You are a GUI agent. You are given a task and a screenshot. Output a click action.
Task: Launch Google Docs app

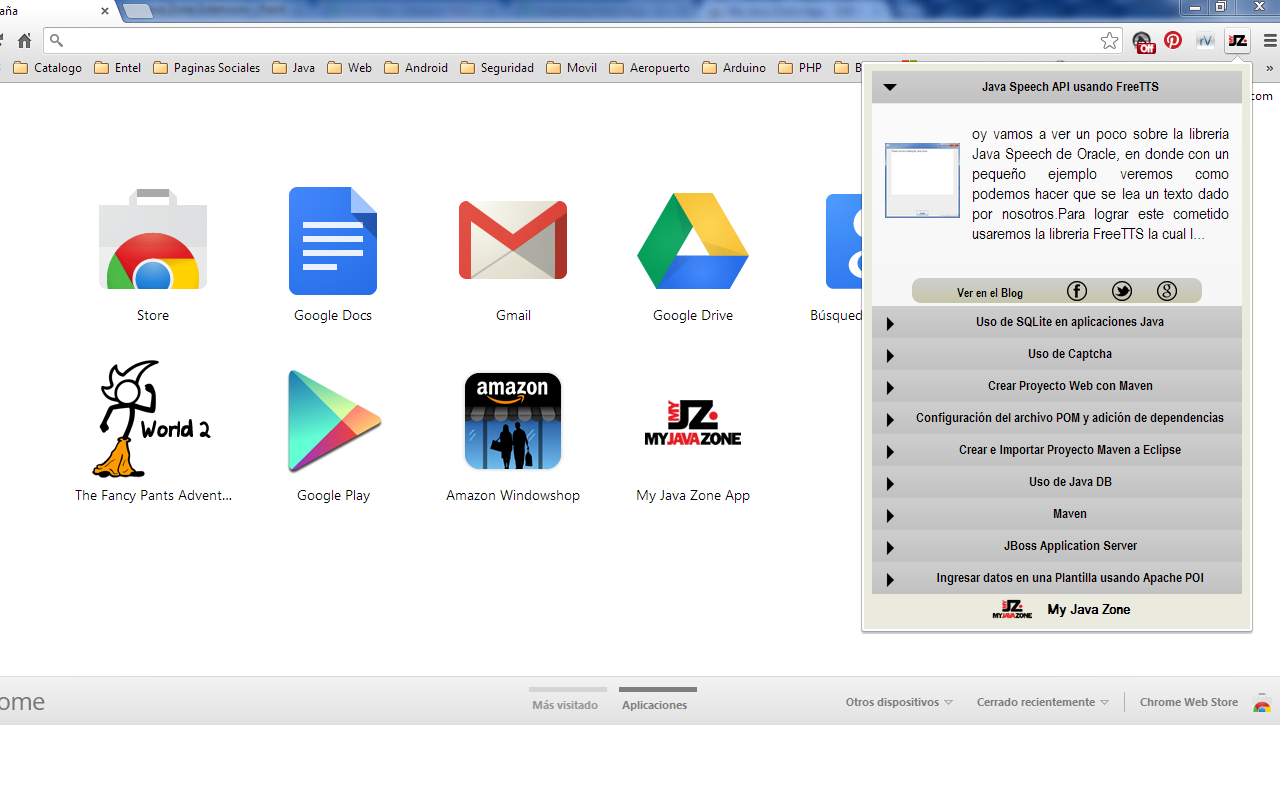(x=333, y=240)
